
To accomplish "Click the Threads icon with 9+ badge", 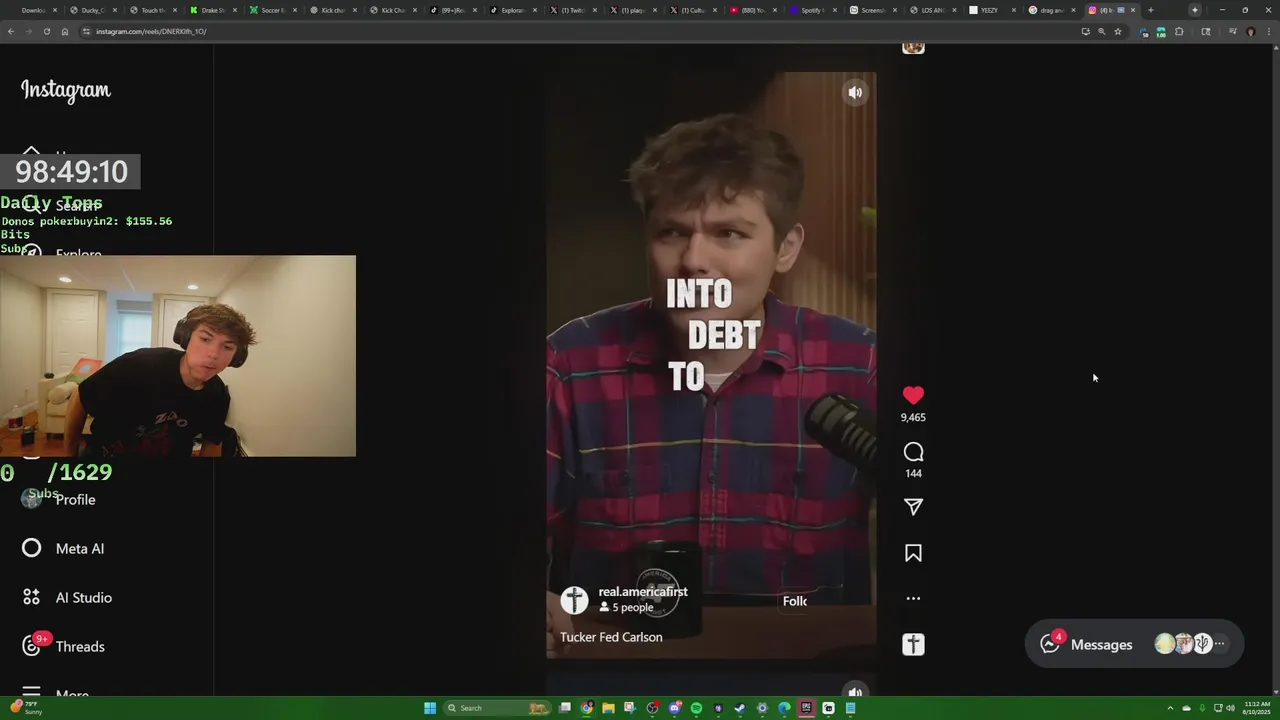I will [x=32, y=646].
